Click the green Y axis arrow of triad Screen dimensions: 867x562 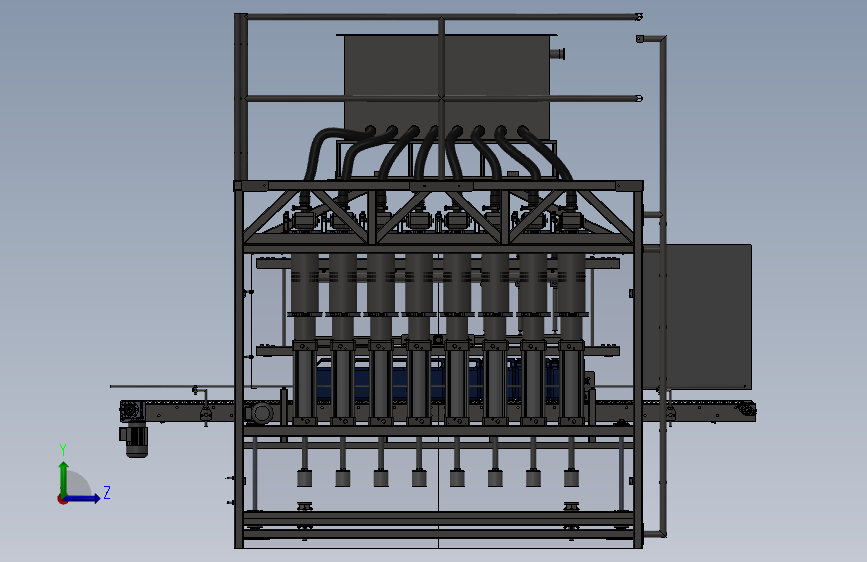(63, 478)
